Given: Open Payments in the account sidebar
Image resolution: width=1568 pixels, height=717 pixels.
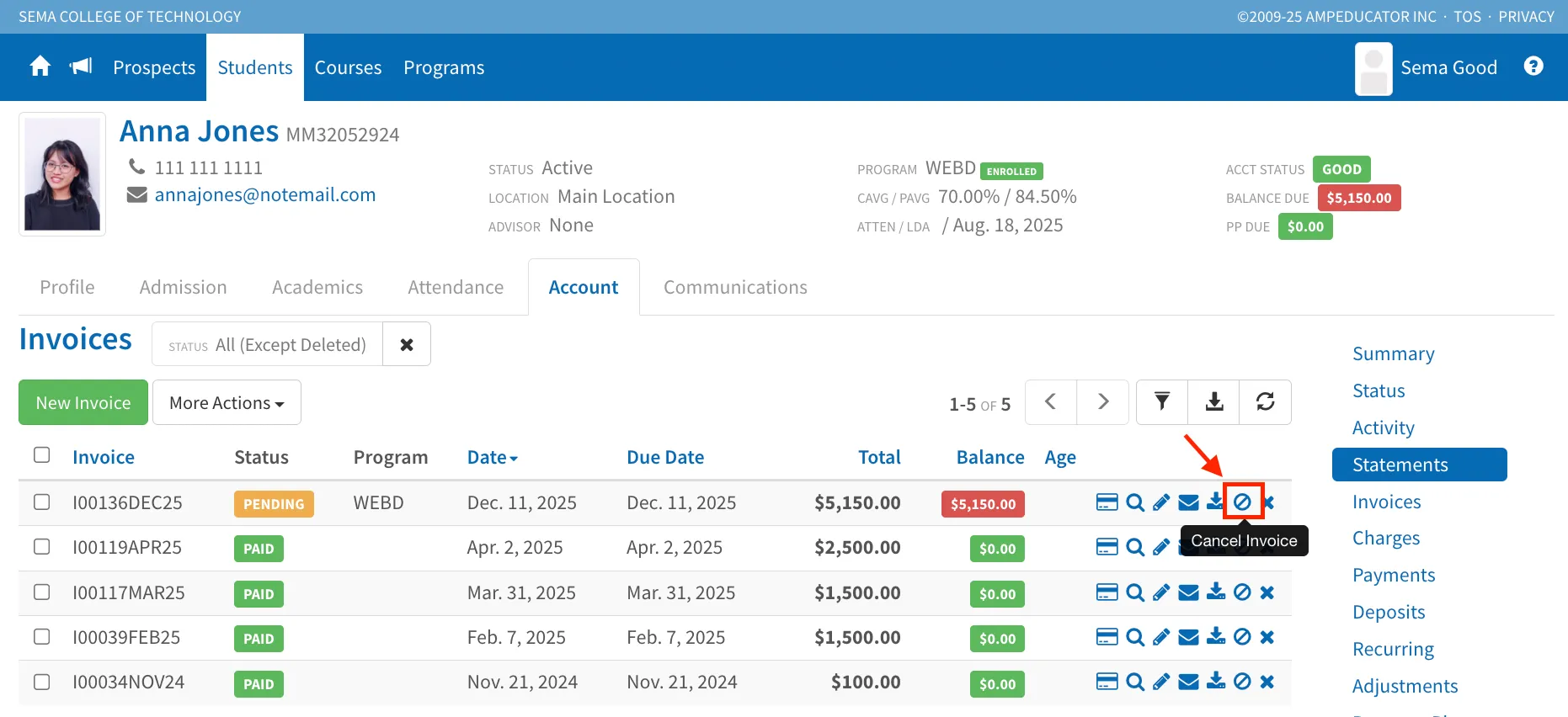Looking at the screenshot, I should click(1394, 575).
